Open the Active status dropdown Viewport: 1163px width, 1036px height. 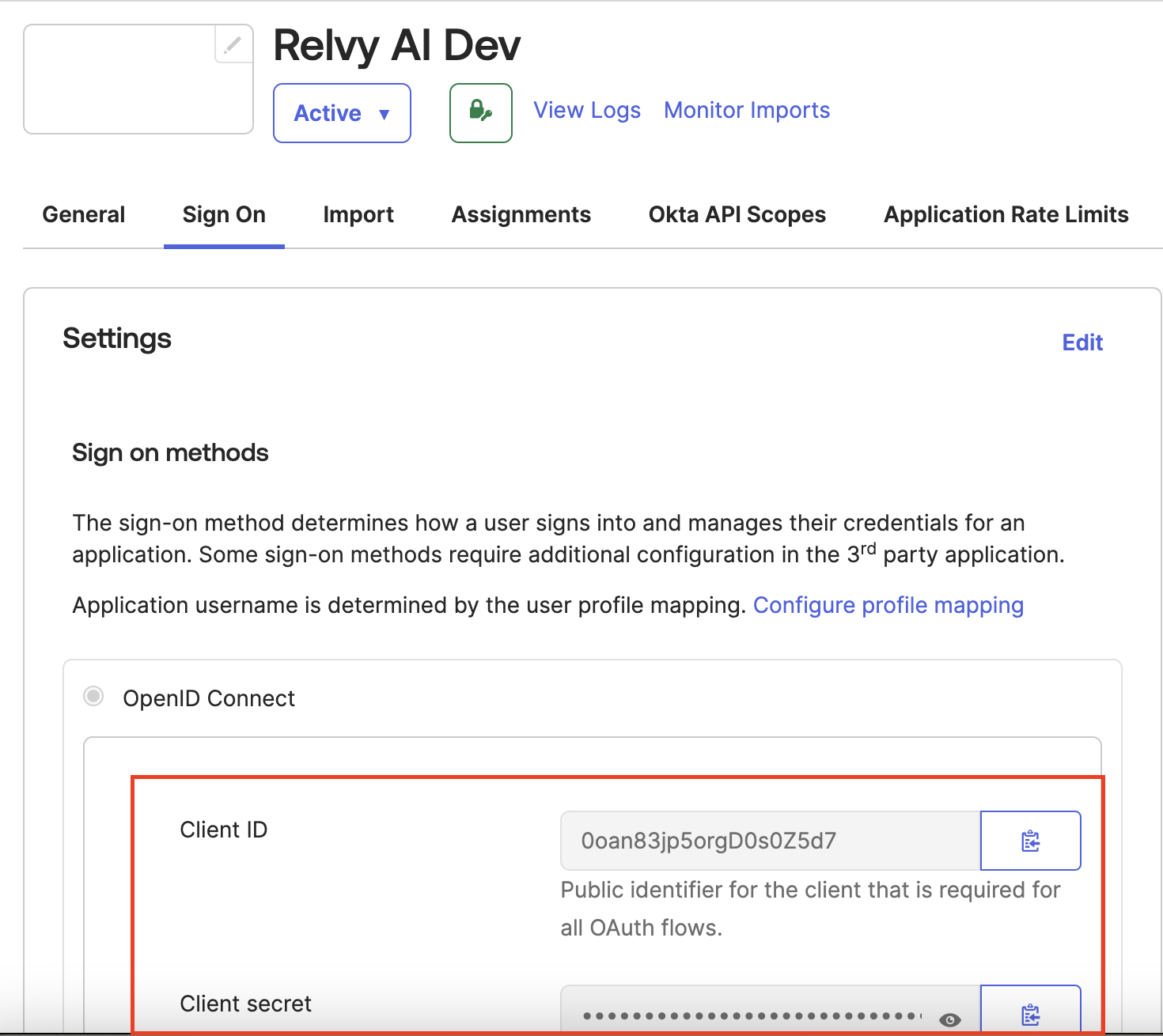click(x=342, y=113)
